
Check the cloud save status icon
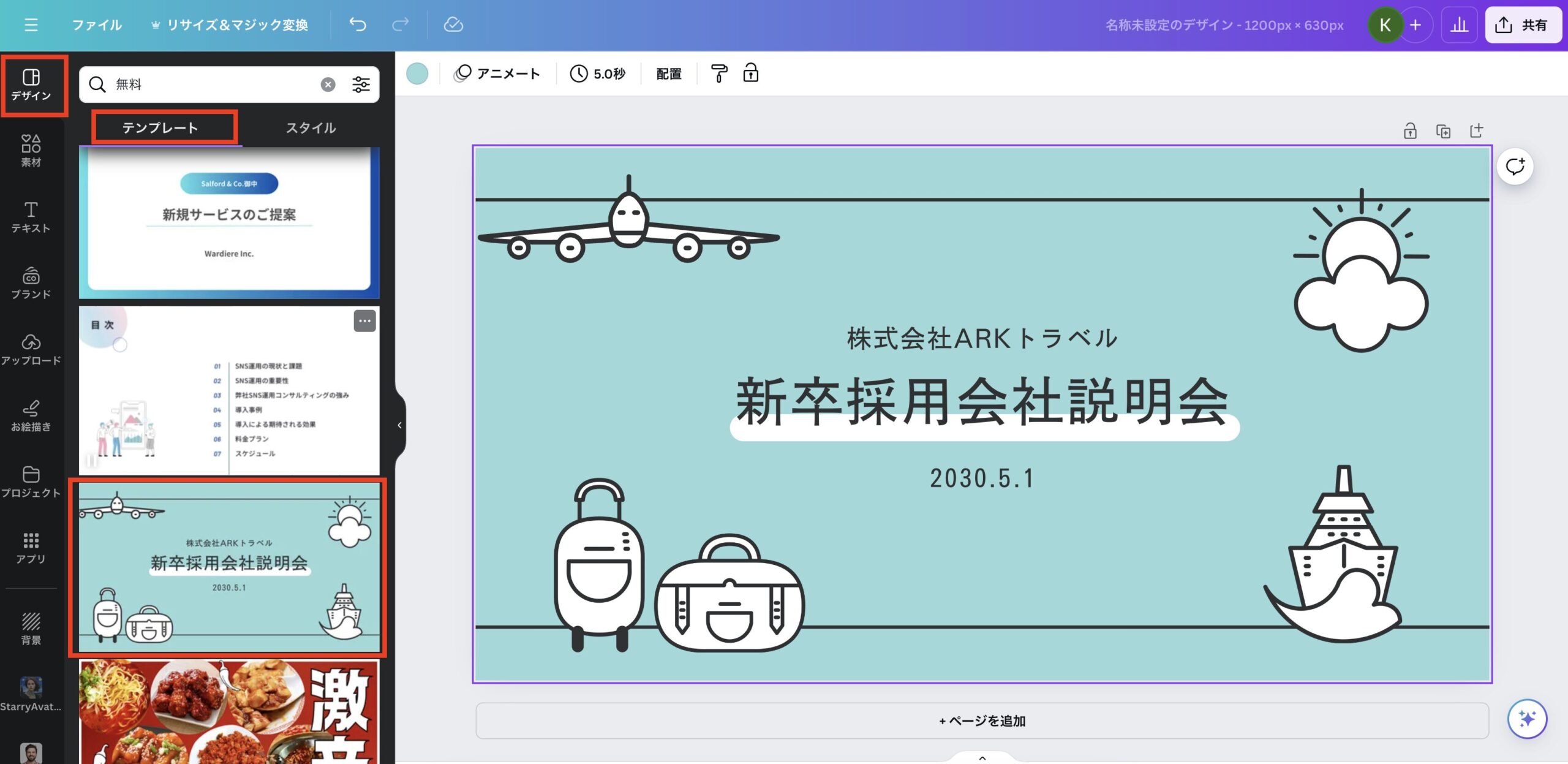(x=453, y=25)
